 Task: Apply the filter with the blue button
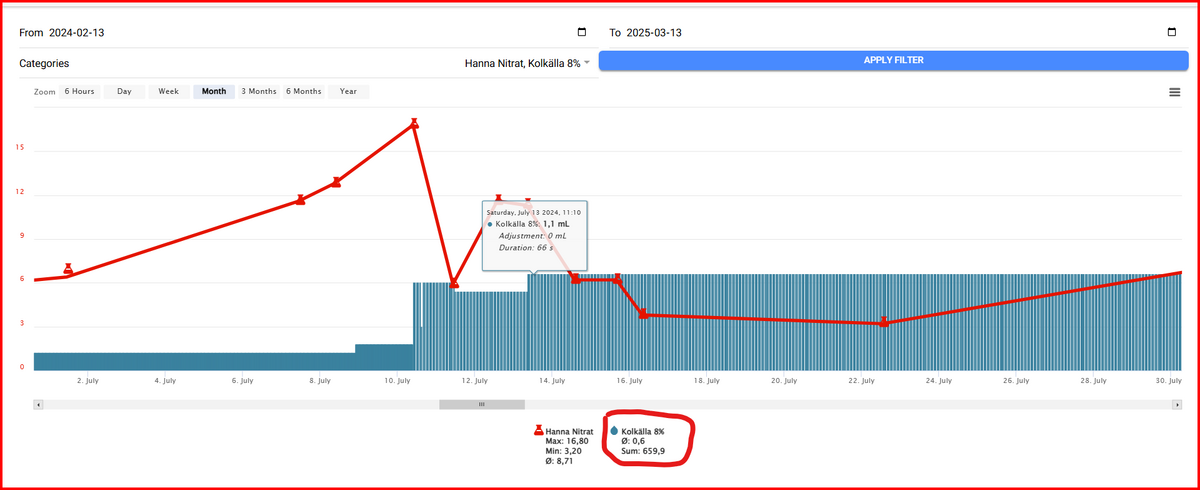coord(893,60)
